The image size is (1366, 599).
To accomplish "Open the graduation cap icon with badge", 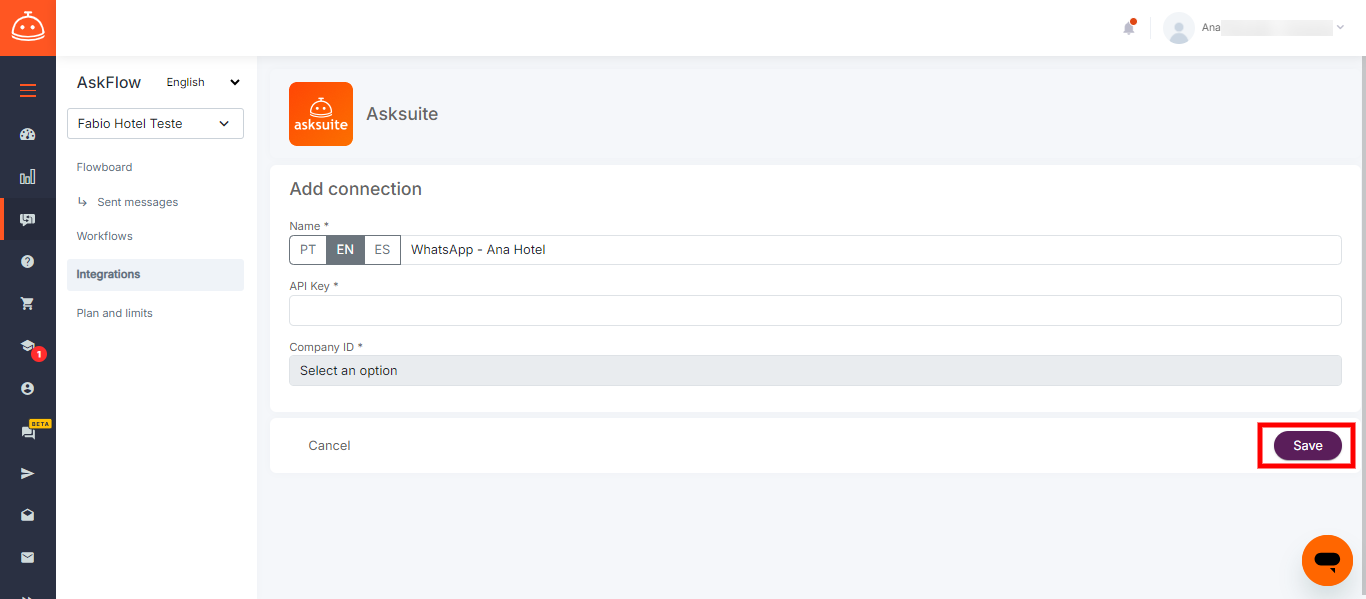I will click(x=28, y=346).
